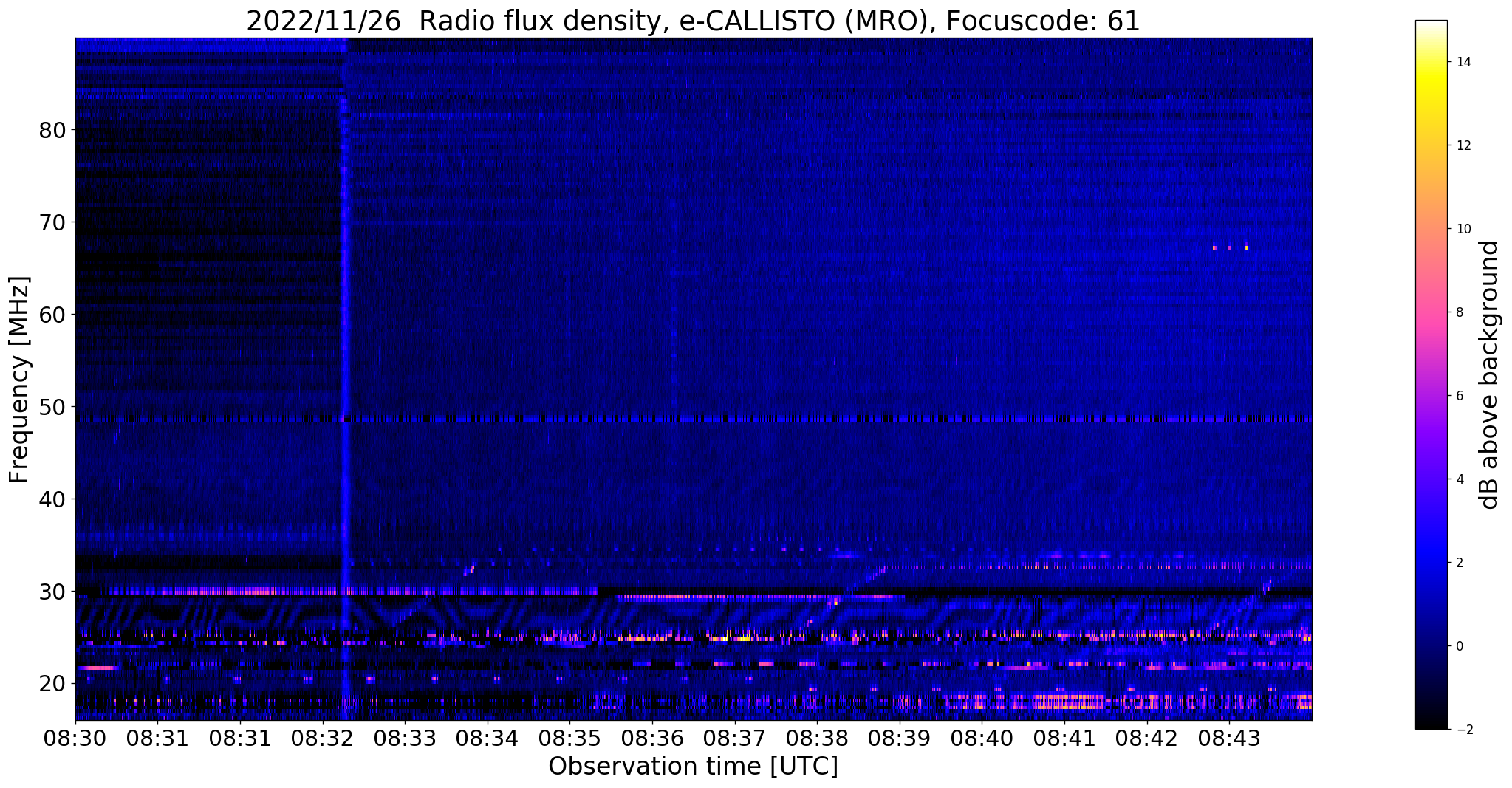Click the colorbar tick value 6
The width and height of the screenshot is (1512, 788).
(x=1459, y=396)
